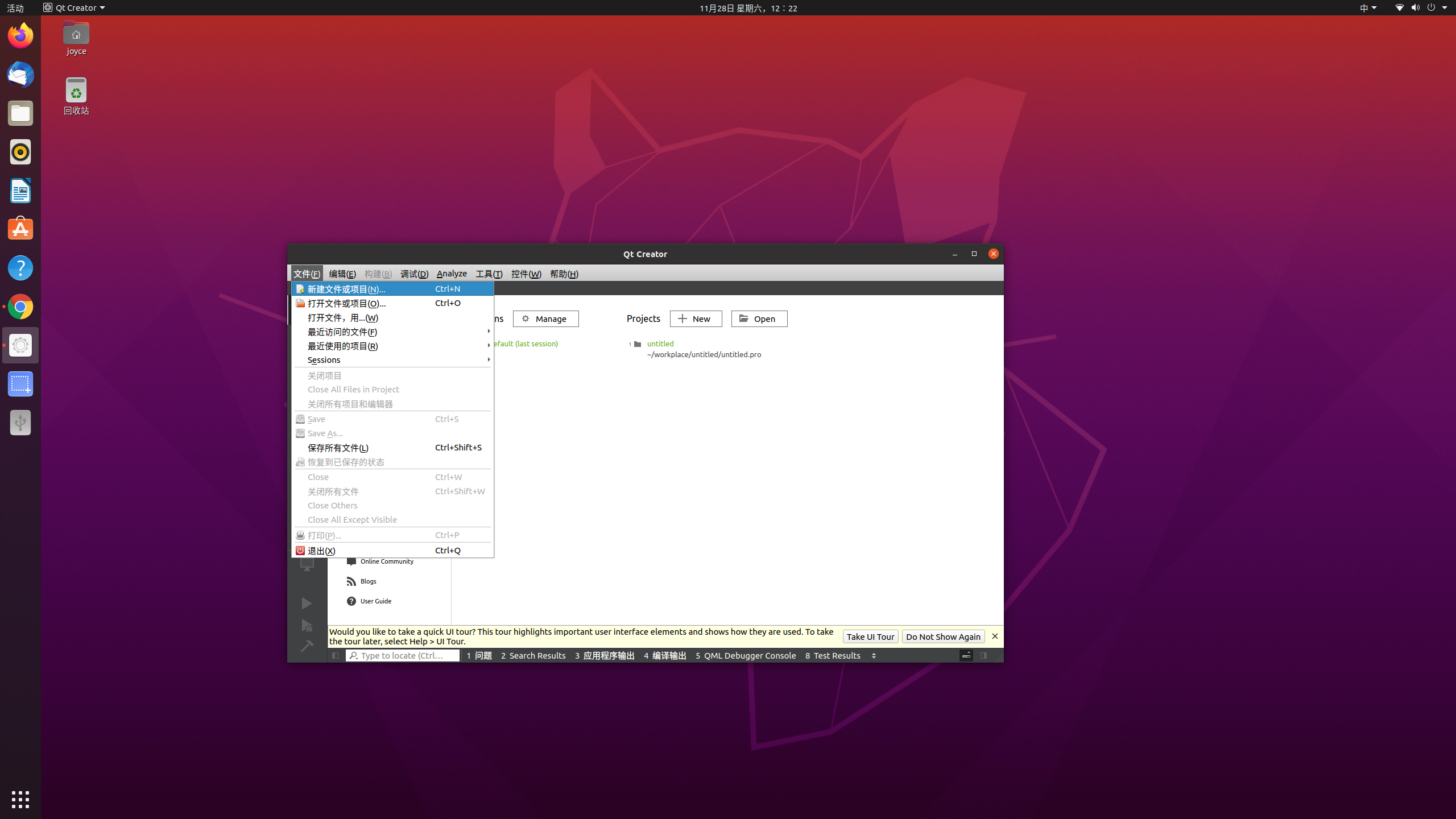Open the Help icon in the dock
Viewport: 1456px width, 819px height.
(x=20, y=268)
